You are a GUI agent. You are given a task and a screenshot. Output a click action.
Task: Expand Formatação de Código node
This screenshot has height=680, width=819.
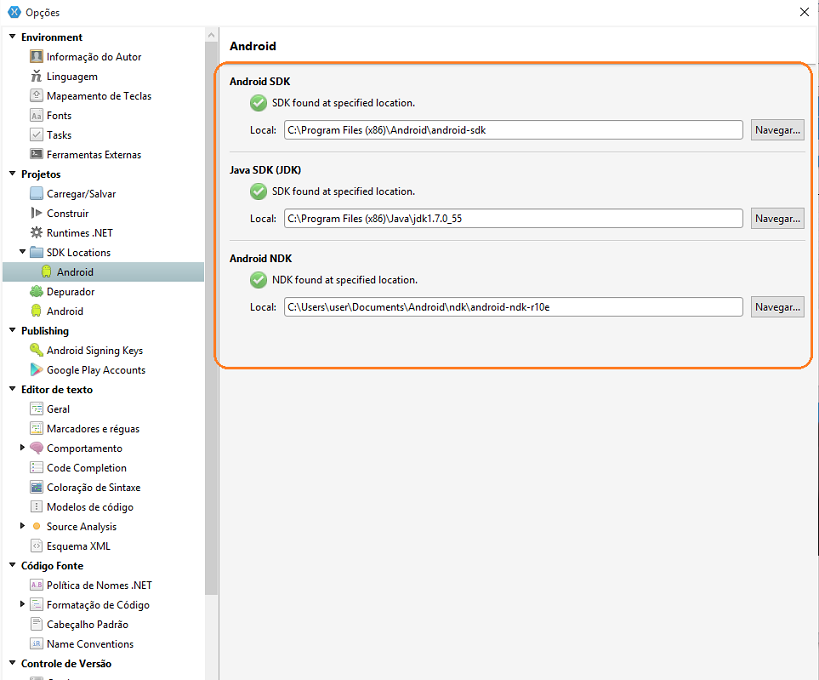pos(22,604)
